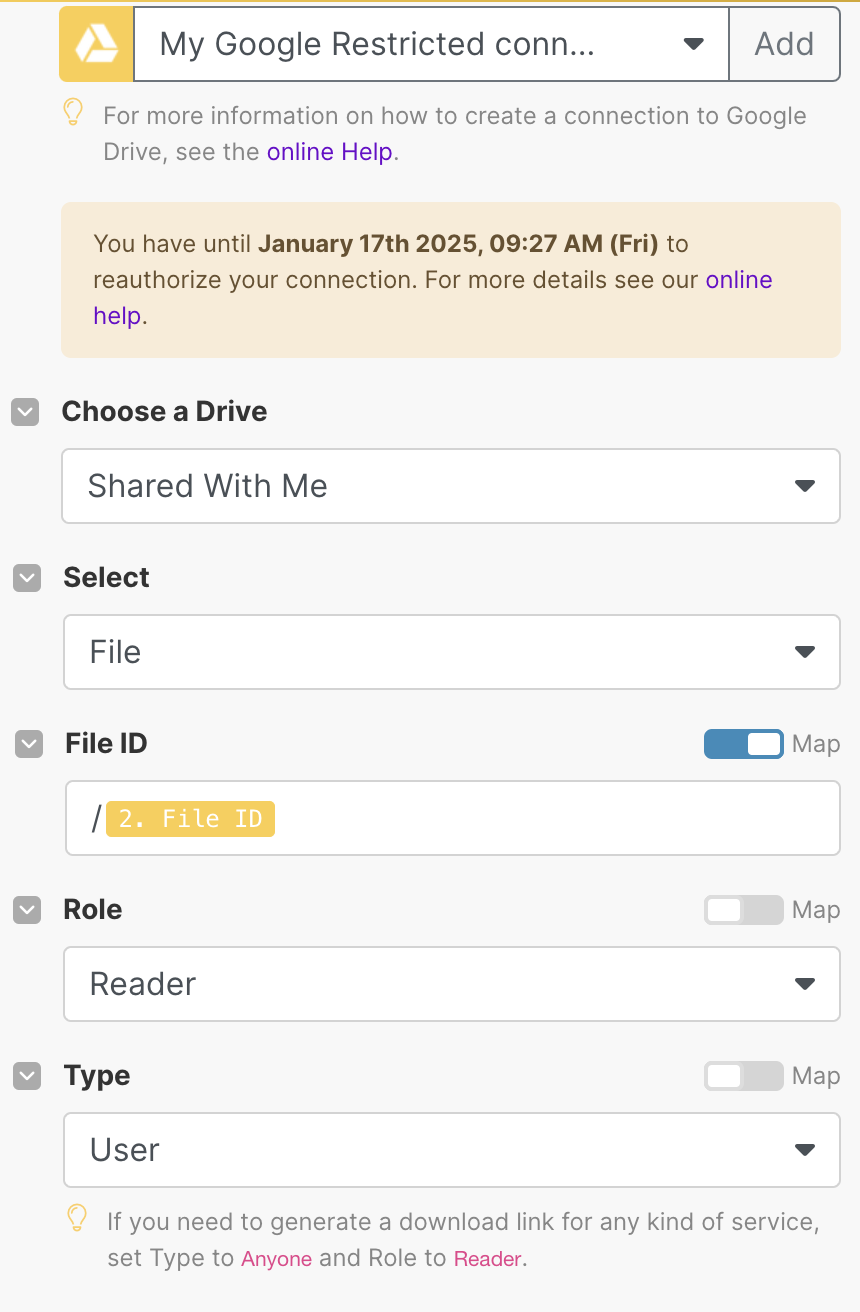Enable the Role Map toggle

pyautogui.click(x=743, y=910)
